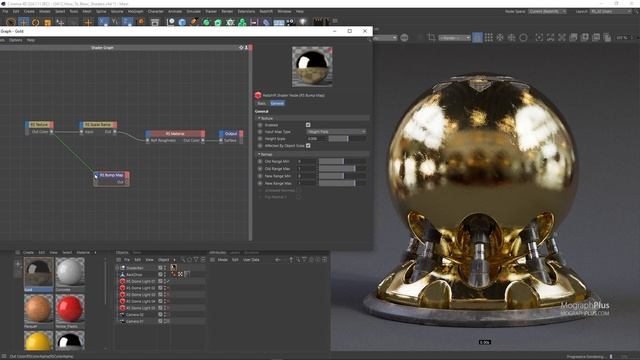Click the camera icon in main toolbar
This screenshot has width=640, height=360.
point(291,22)
